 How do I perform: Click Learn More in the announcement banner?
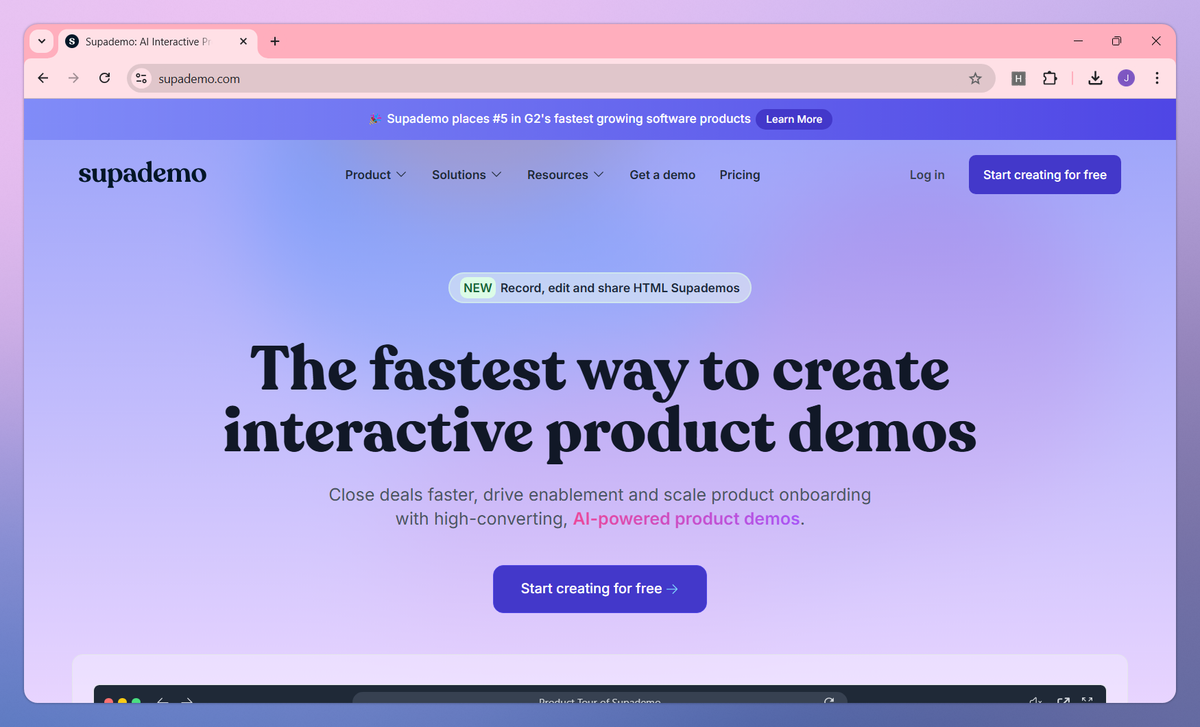click(794, 119)
